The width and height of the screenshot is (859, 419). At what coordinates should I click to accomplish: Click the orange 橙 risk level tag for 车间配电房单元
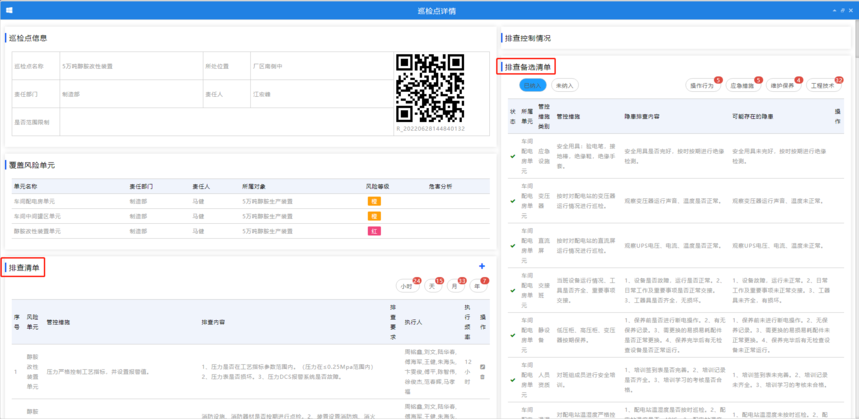375,201
